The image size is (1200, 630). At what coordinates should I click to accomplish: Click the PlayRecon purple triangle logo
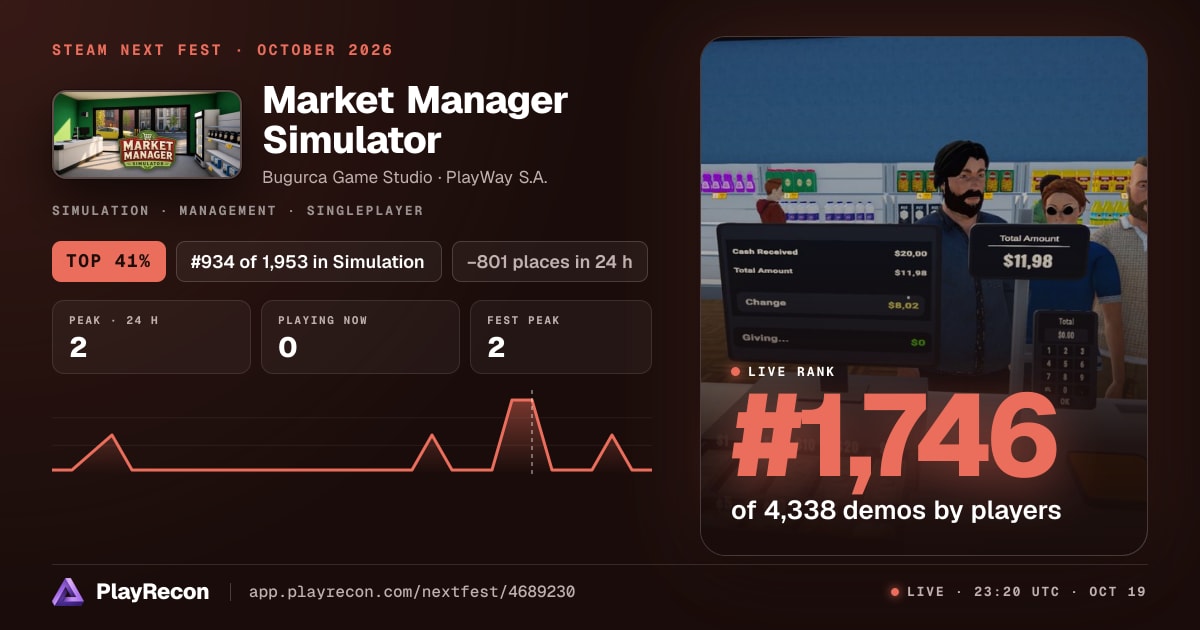(x=68, y=592)
